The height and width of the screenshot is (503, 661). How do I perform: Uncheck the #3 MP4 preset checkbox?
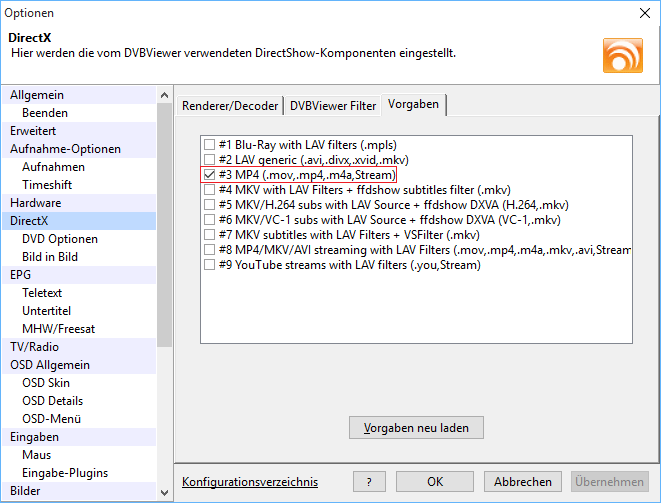coord(209,174)
